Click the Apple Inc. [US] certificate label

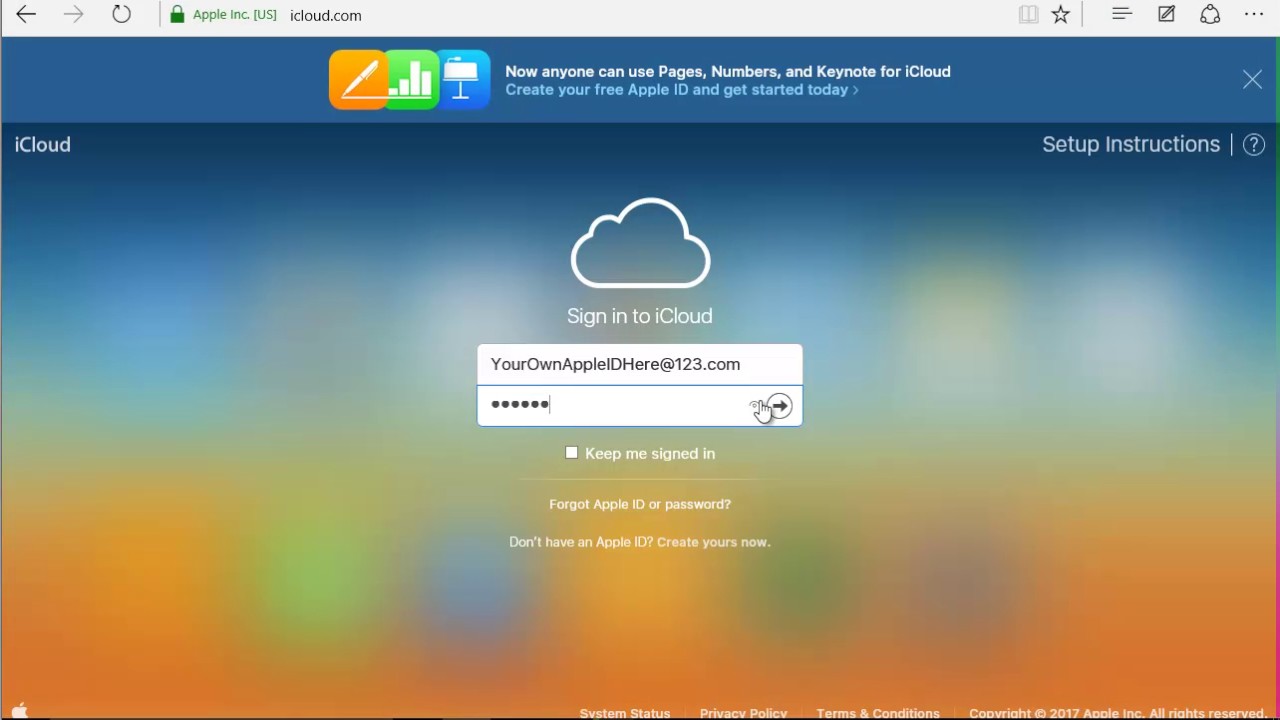pos(235,15)
